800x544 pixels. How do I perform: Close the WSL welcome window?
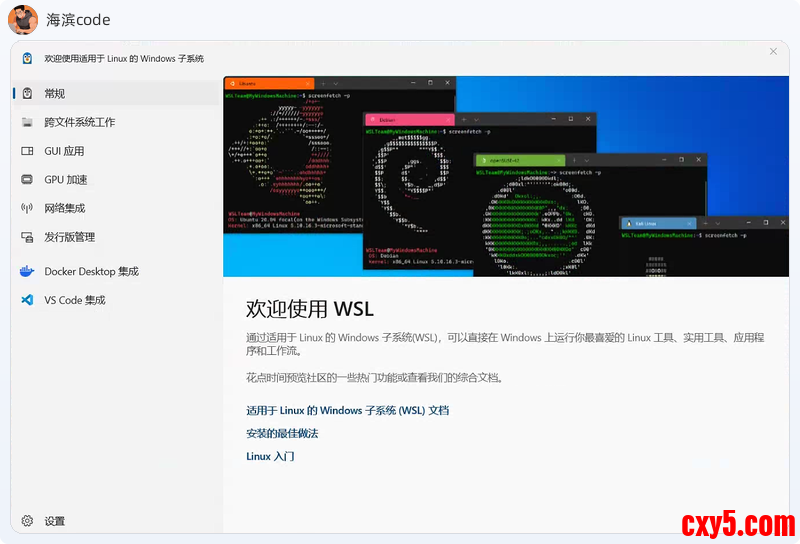click(773, 52)
